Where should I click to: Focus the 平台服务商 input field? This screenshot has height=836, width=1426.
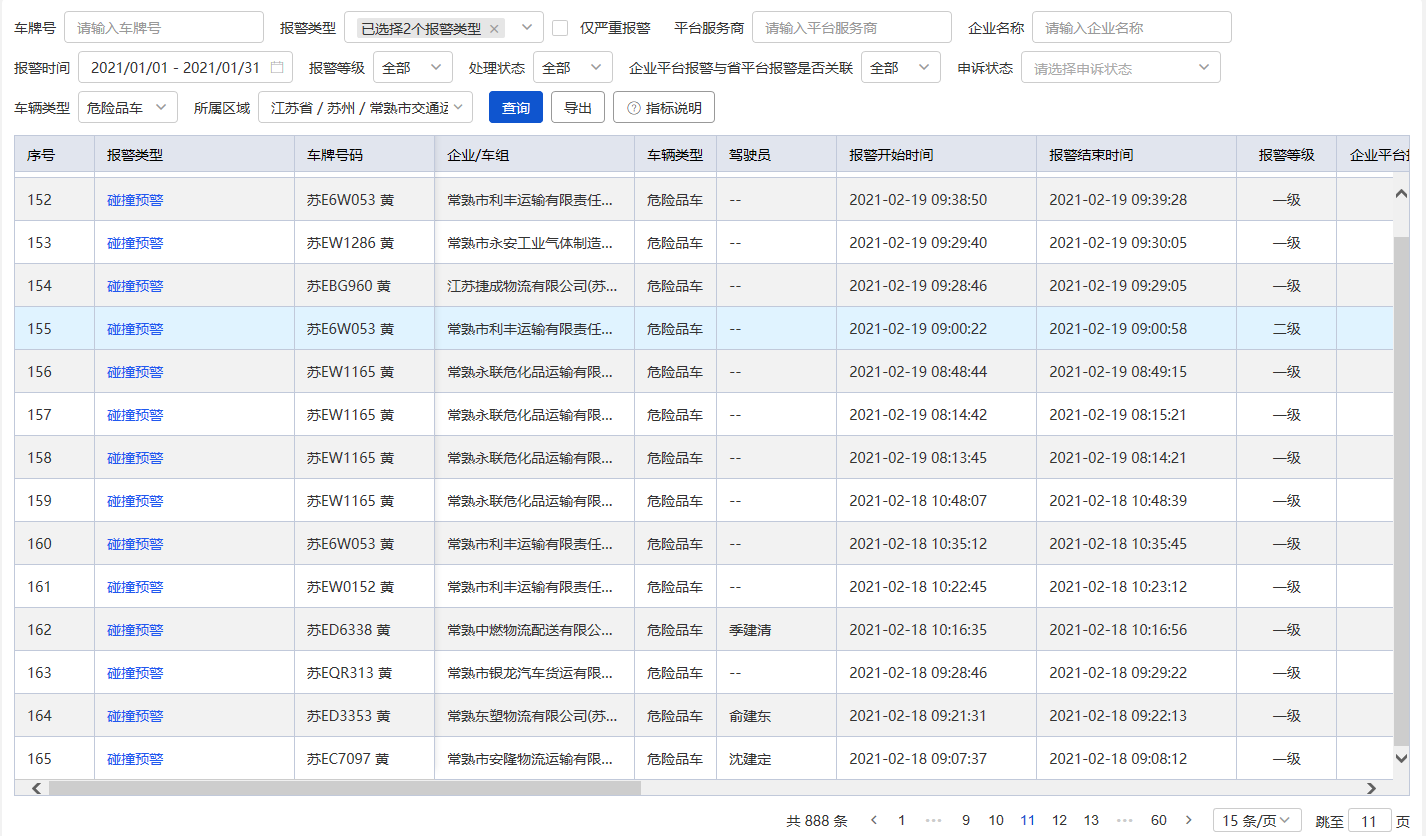852,28
